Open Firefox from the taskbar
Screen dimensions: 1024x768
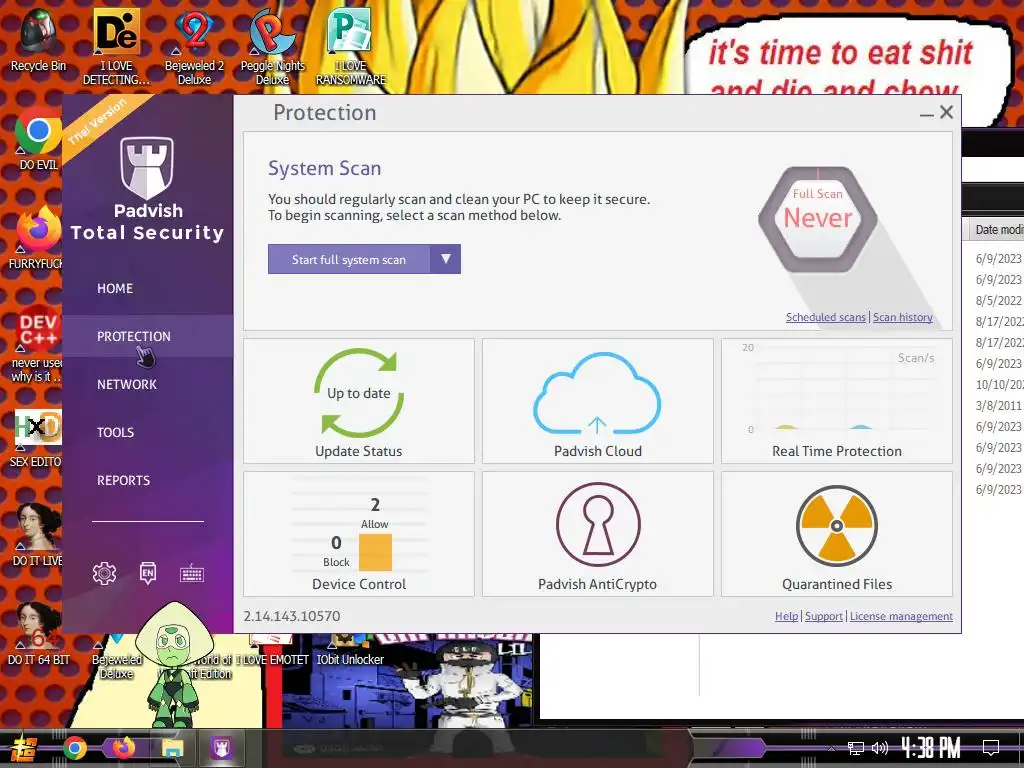123,748
